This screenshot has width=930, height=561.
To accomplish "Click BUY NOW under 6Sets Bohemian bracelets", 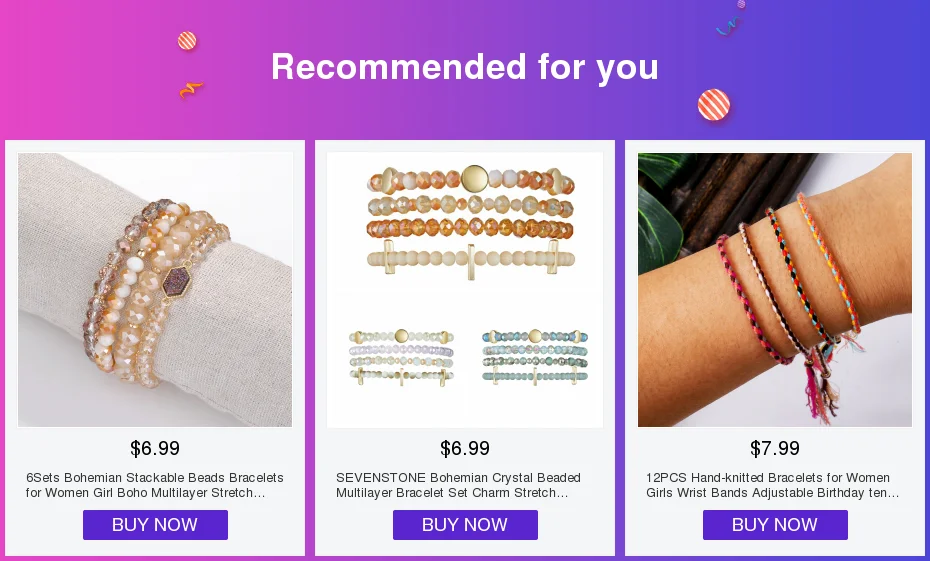I will (155, 525).
